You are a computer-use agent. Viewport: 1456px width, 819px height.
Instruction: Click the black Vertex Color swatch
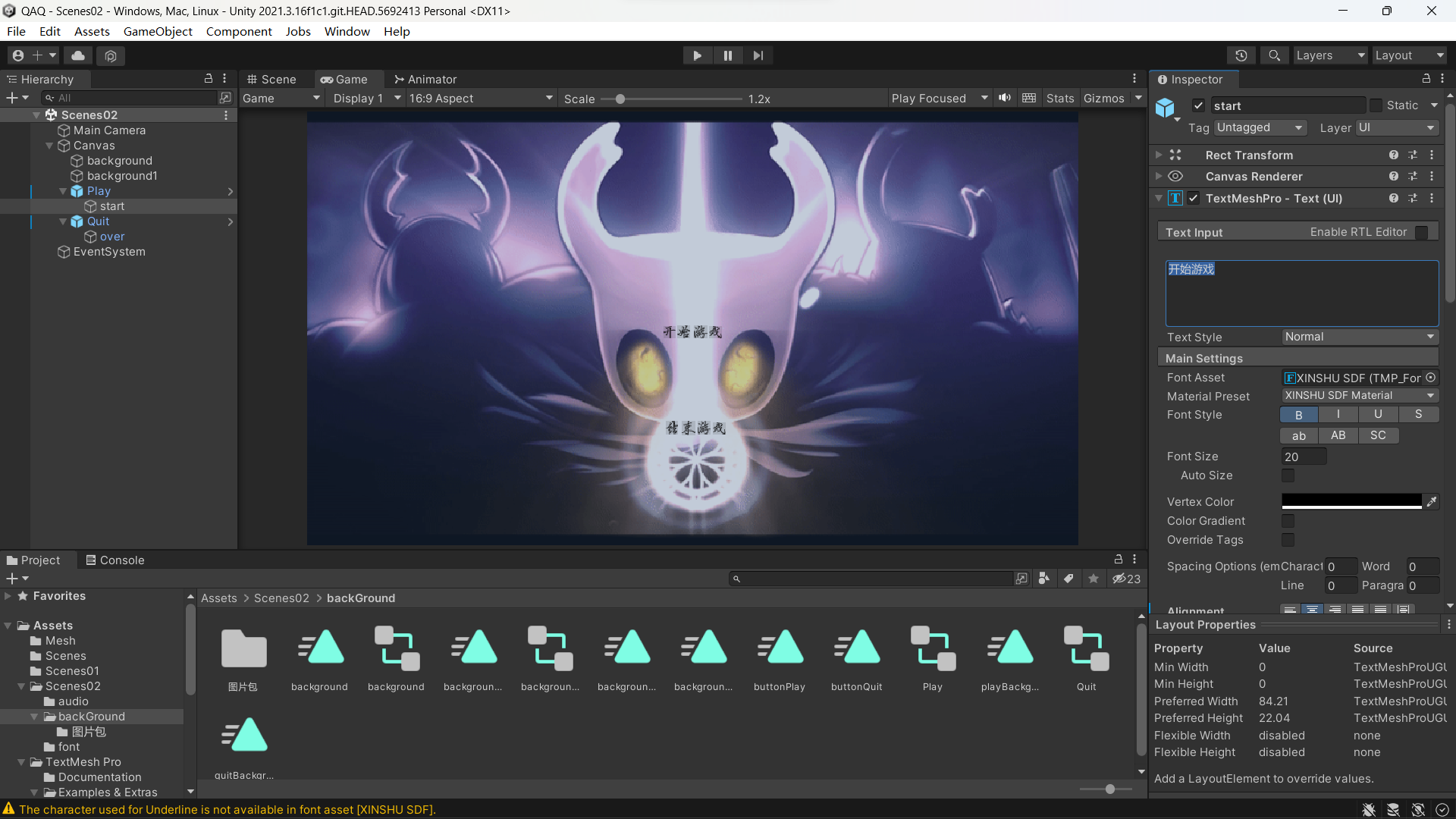point(1351,501)
